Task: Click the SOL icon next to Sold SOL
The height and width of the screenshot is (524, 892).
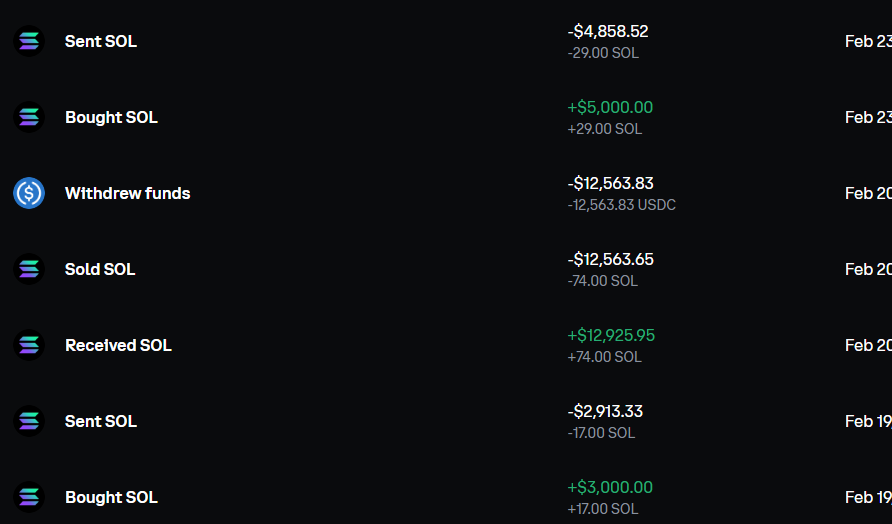Action: [x=29, y=269]
